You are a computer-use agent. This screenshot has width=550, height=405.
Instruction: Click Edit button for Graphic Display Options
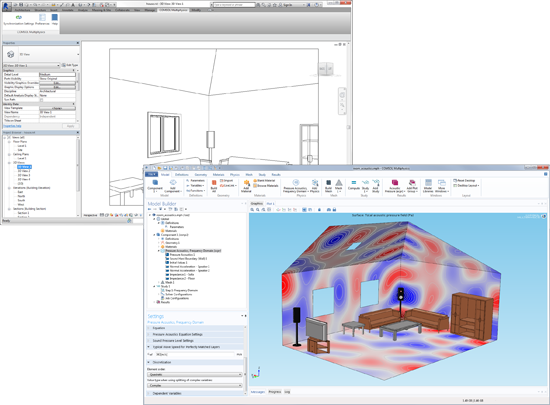[57, 87]
